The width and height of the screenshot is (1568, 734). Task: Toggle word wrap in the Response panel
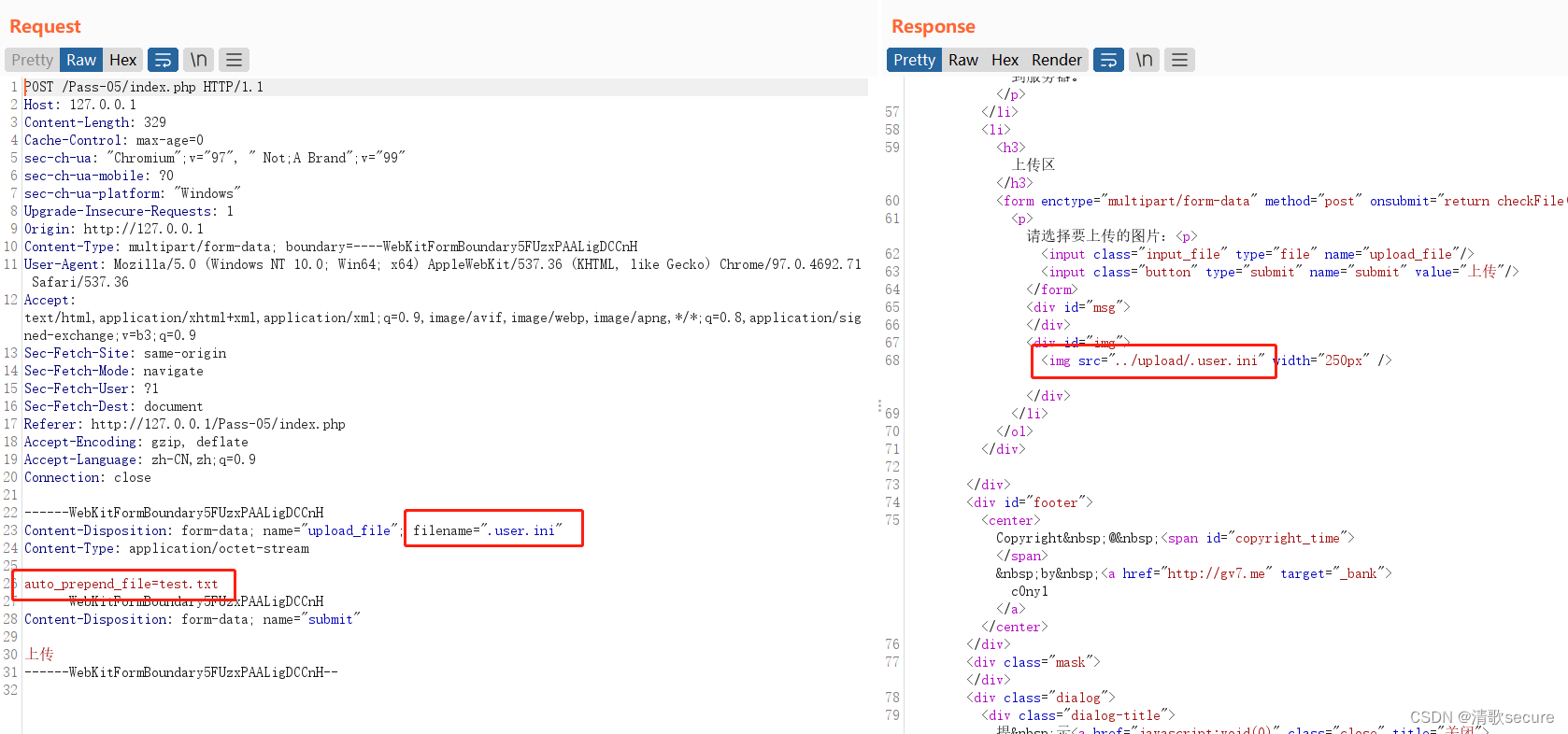1108,60
